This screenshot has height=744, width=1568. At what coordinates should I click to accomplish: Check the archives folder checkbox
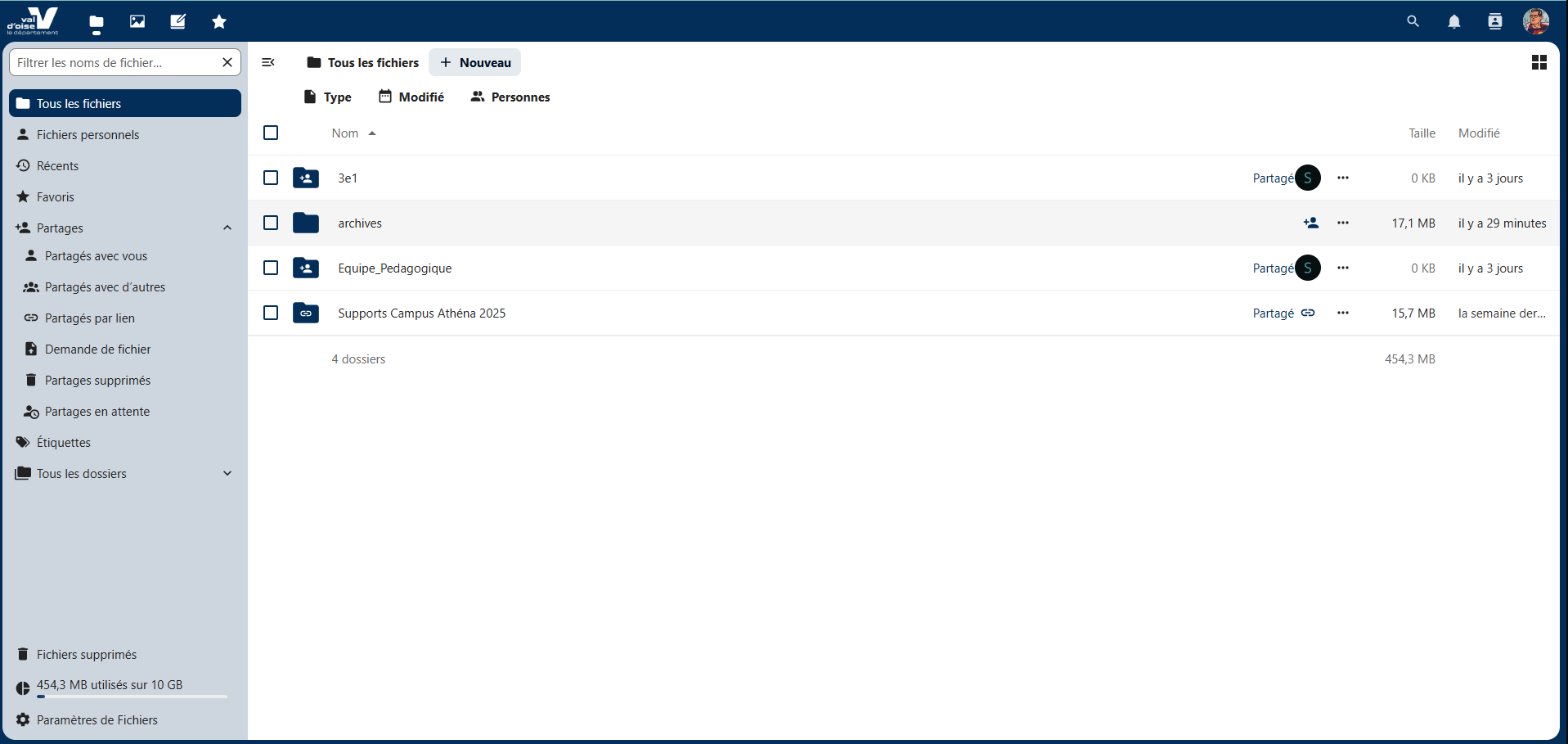[x=271, y=223]
